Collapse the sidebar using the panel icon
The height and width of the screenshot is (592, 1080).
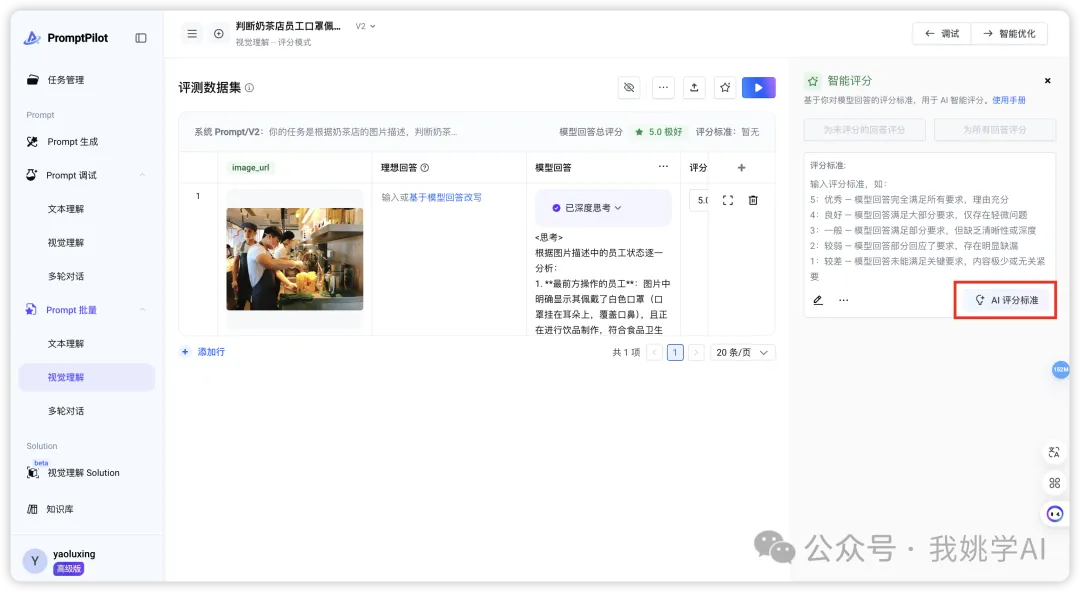tap(141, 38)
